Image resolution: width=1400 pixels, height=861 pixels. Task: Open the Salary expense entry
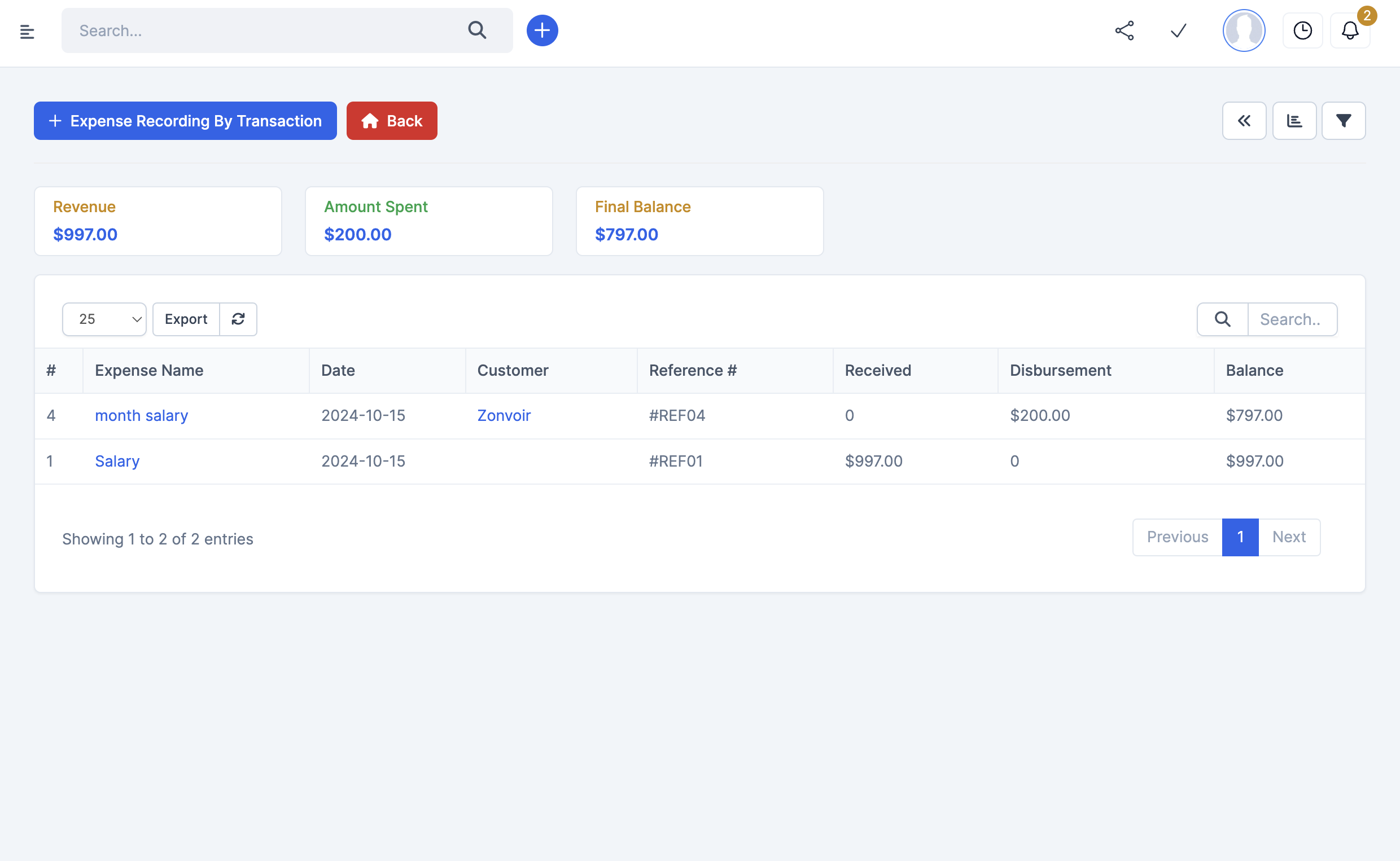[117, 460]
